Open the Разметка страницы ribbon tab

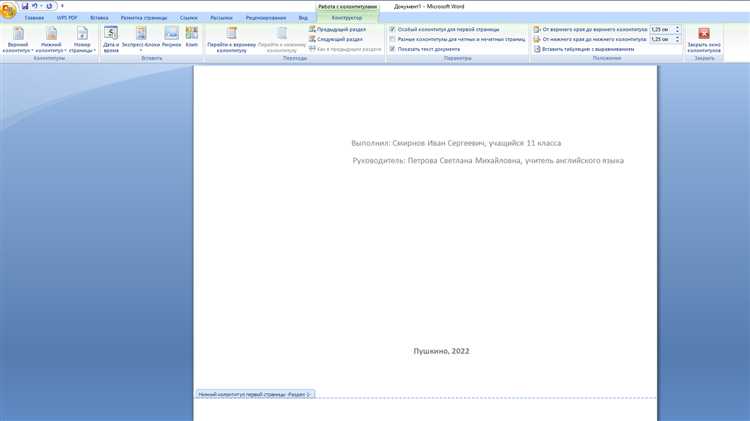point(143,18)
